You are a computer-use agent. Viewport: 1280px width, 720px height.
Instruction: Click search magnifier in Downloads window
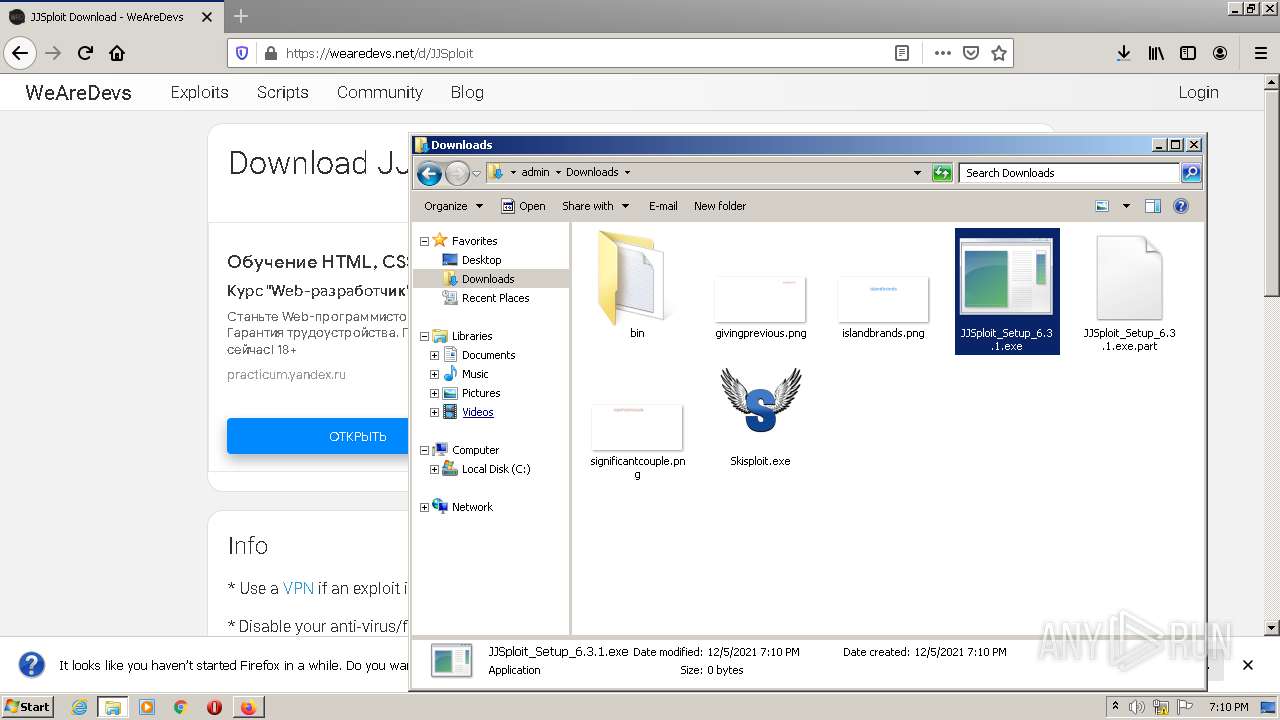1191,173
